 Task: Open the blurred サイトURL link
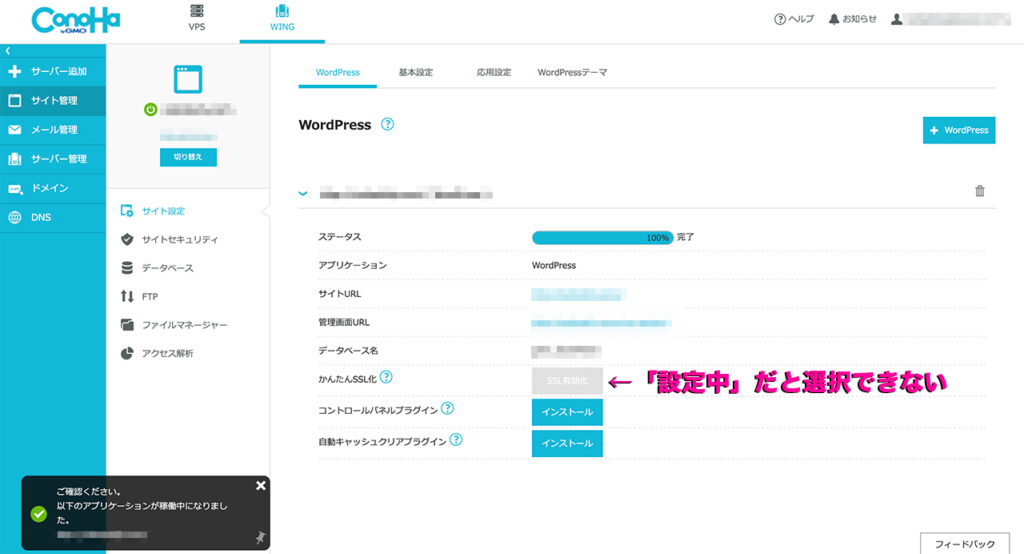click(579, 294)
